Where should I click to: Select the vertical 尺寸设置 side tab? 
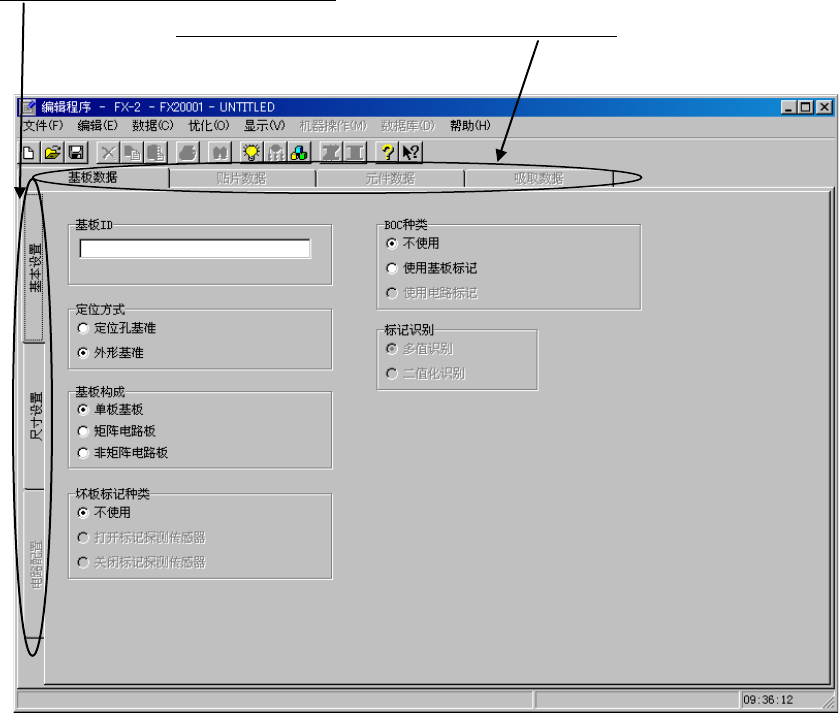click(x=34, y=416)
